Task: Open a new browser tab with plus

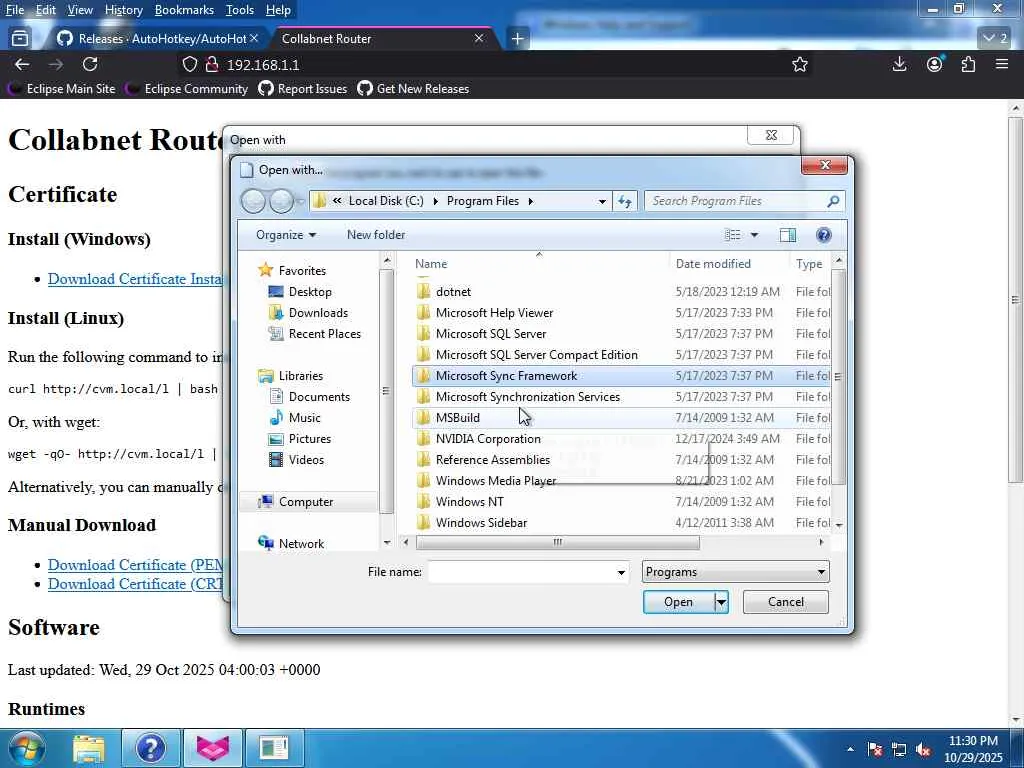Action: (x=517, y=39)
